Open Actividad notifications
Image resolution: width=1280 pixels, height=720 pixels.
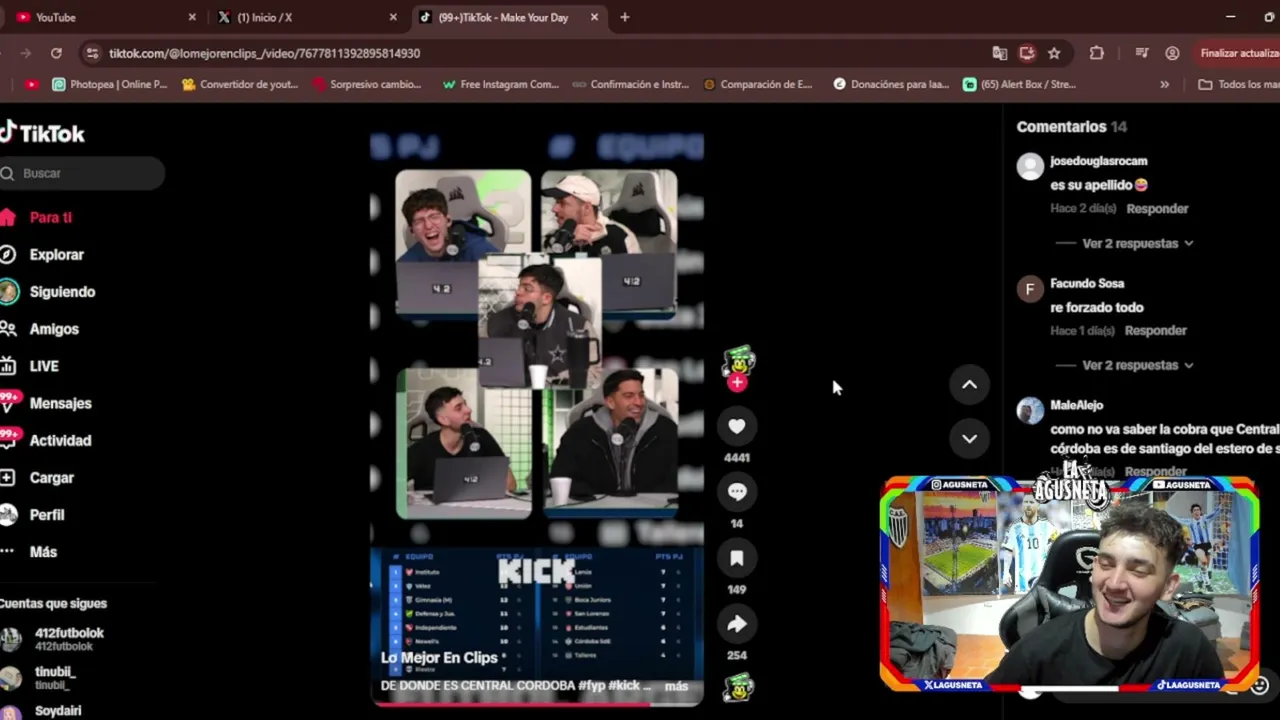pyautogui.click(x=60, y=440)
